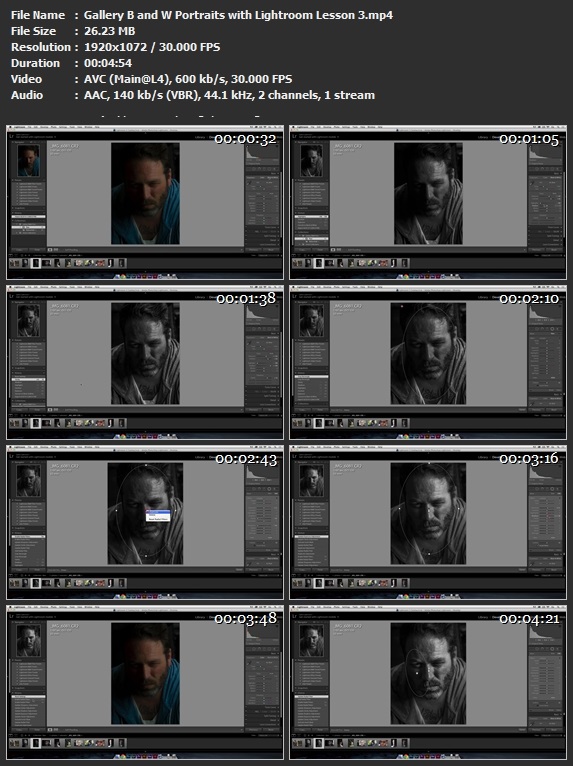Select Crop Overlay tool in 00:00:32 frame
Image resolution: width=573 pixels, height=766 pixels.
click(x=248, y=169)
